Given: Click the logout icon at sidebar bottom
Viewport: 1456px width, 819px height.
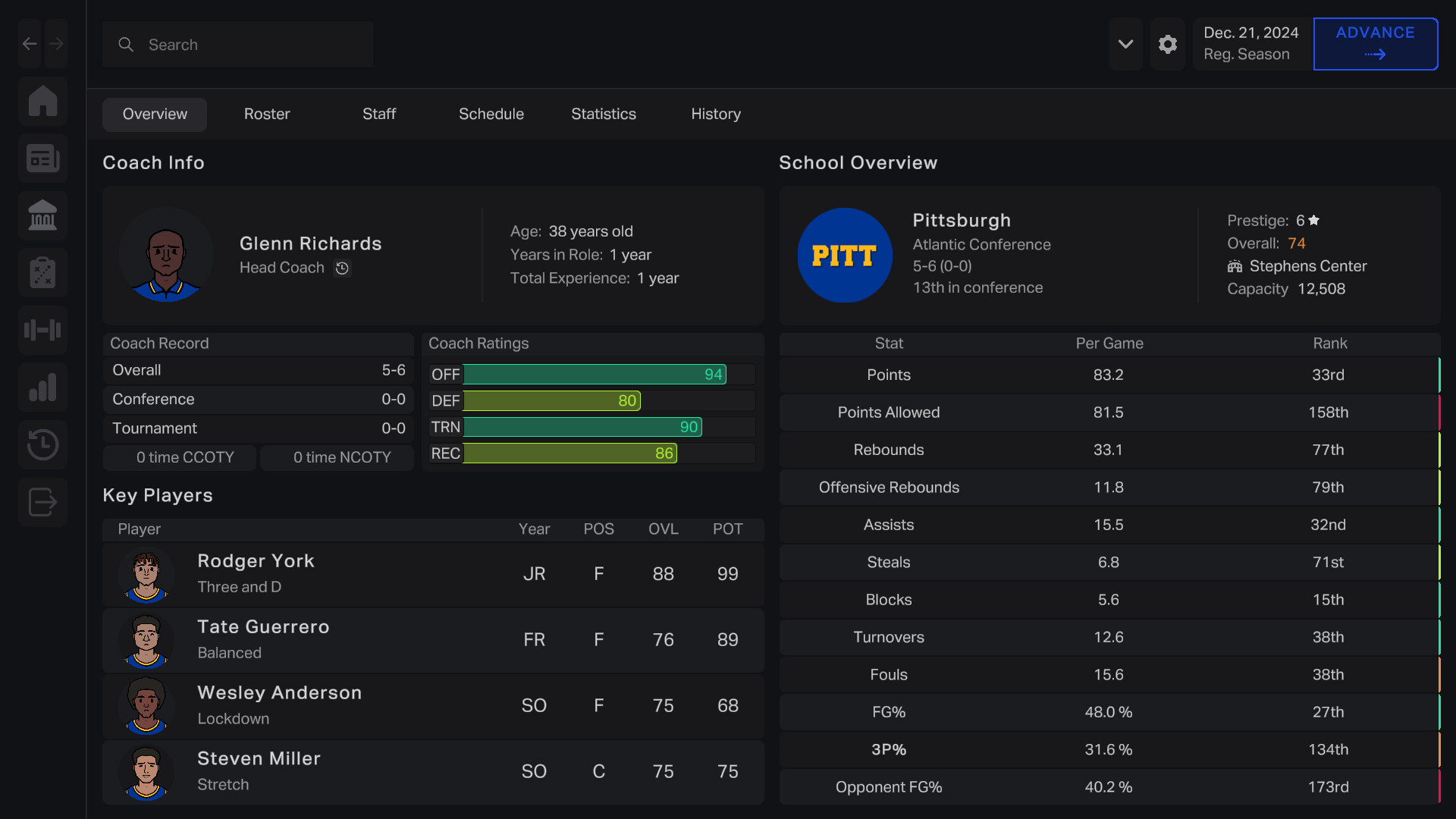Looking at the screenshot, I should tap(42, 501).
